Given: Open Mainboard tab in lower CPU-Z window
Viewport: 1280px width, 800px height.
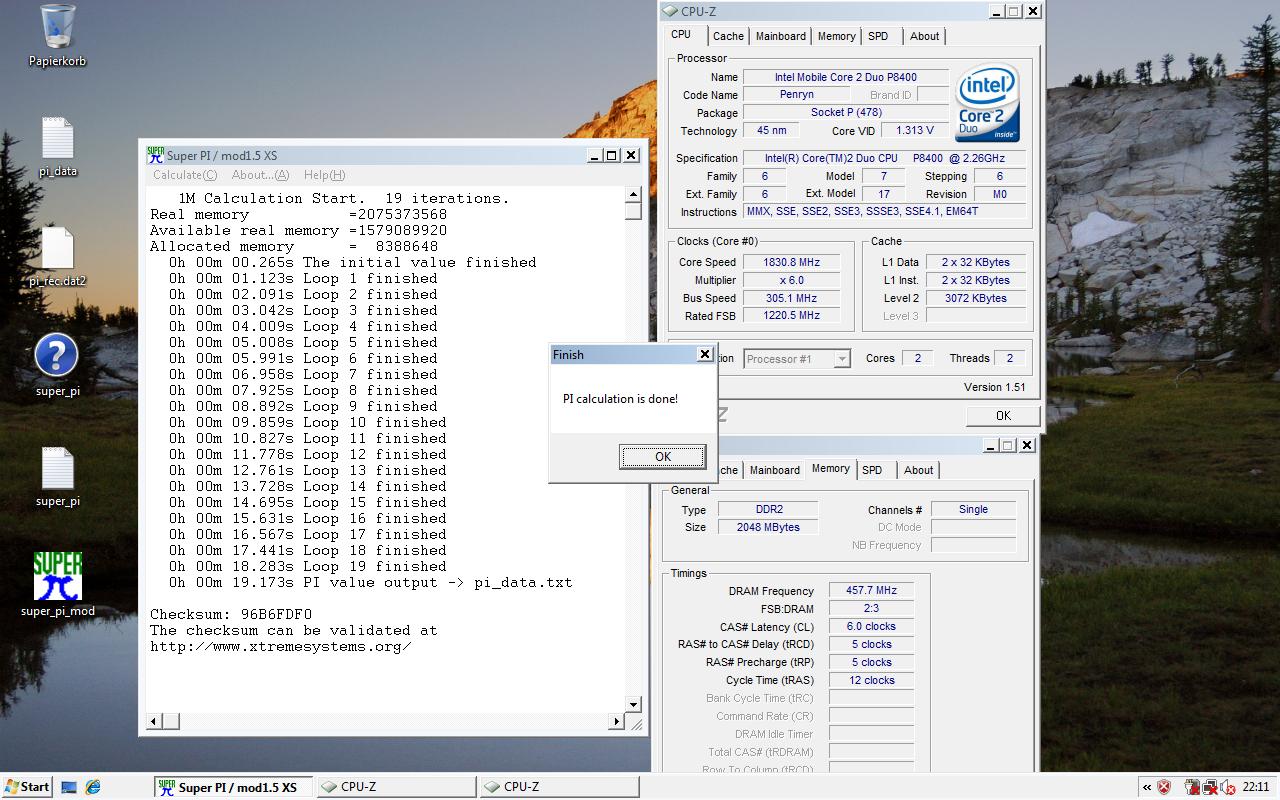Looking at the screenshot, I should point(775,470).
